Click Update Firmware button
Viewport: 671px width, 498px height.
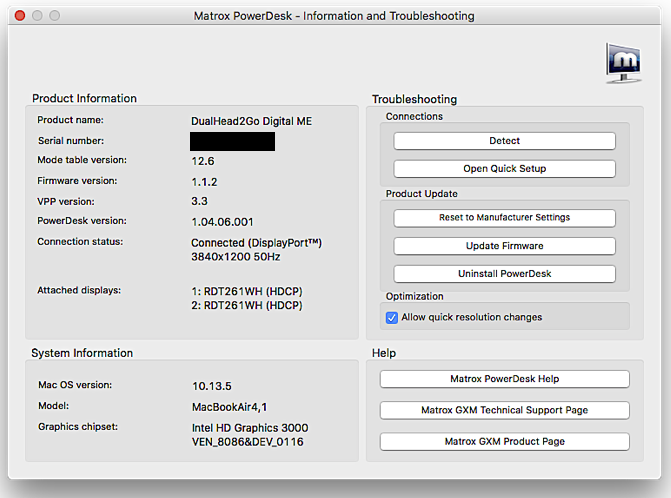(x=505, y=246)
